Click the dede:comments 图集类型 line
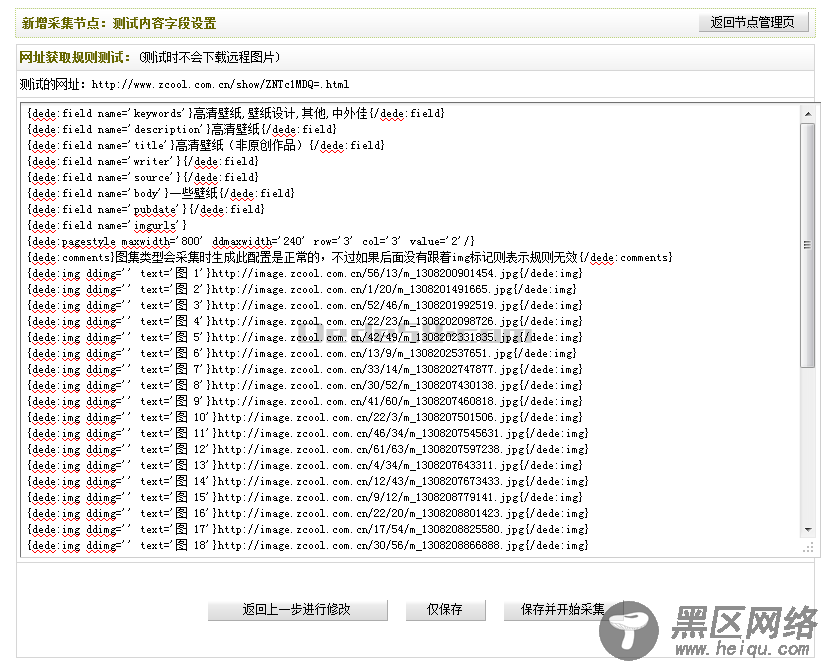831x666 pixels. (x=350, y=257)
